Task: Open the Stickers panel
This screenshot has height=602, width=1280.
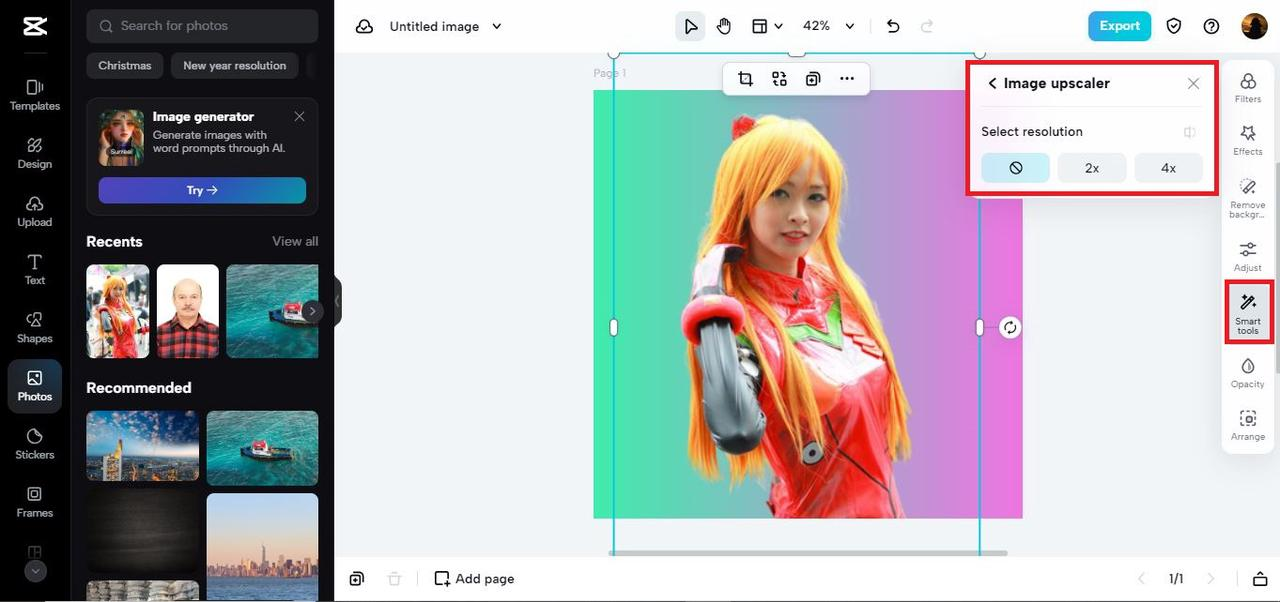Action: coord(34,443)
